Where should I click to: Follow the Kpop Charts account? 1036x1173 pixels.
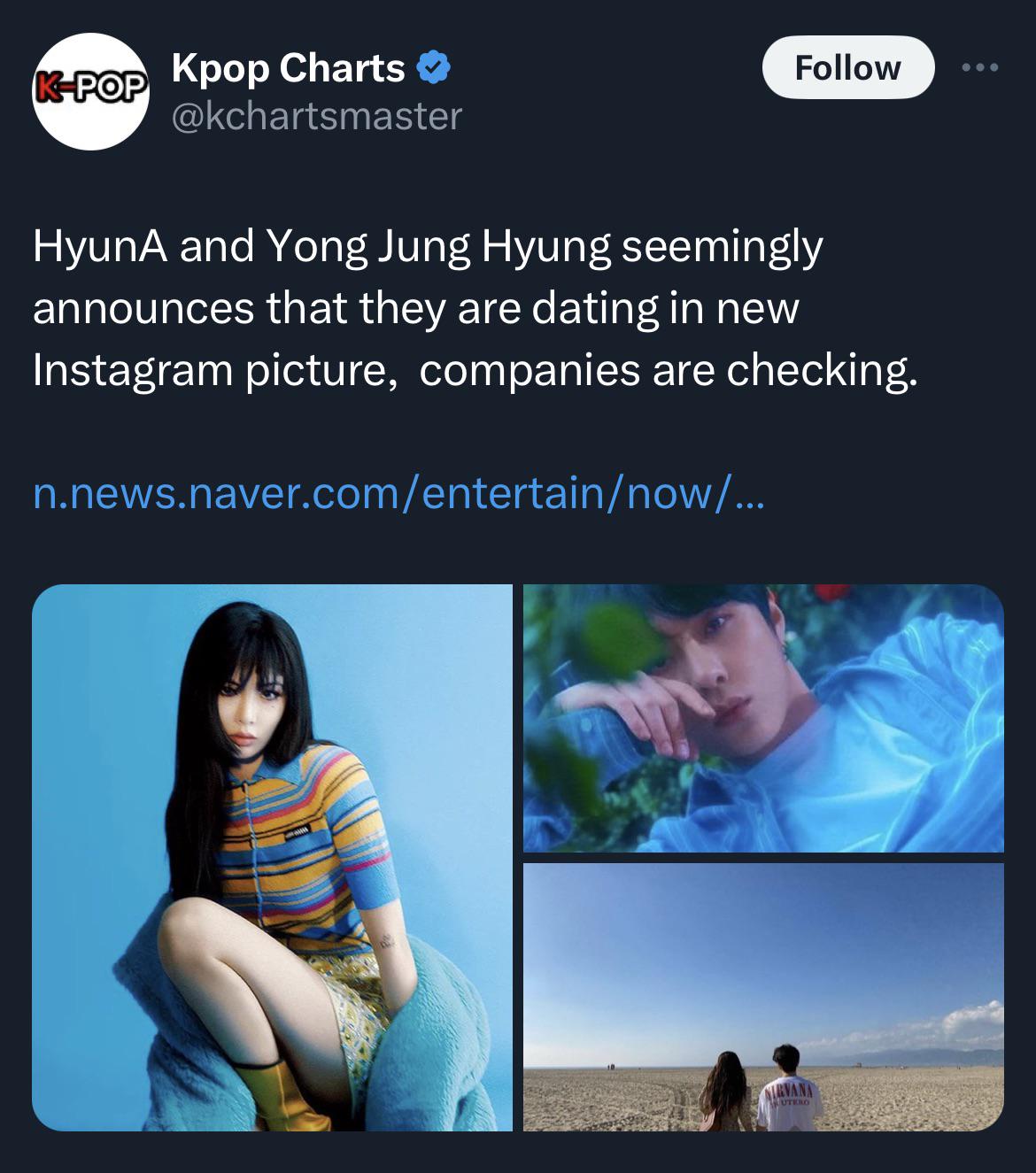847,67
